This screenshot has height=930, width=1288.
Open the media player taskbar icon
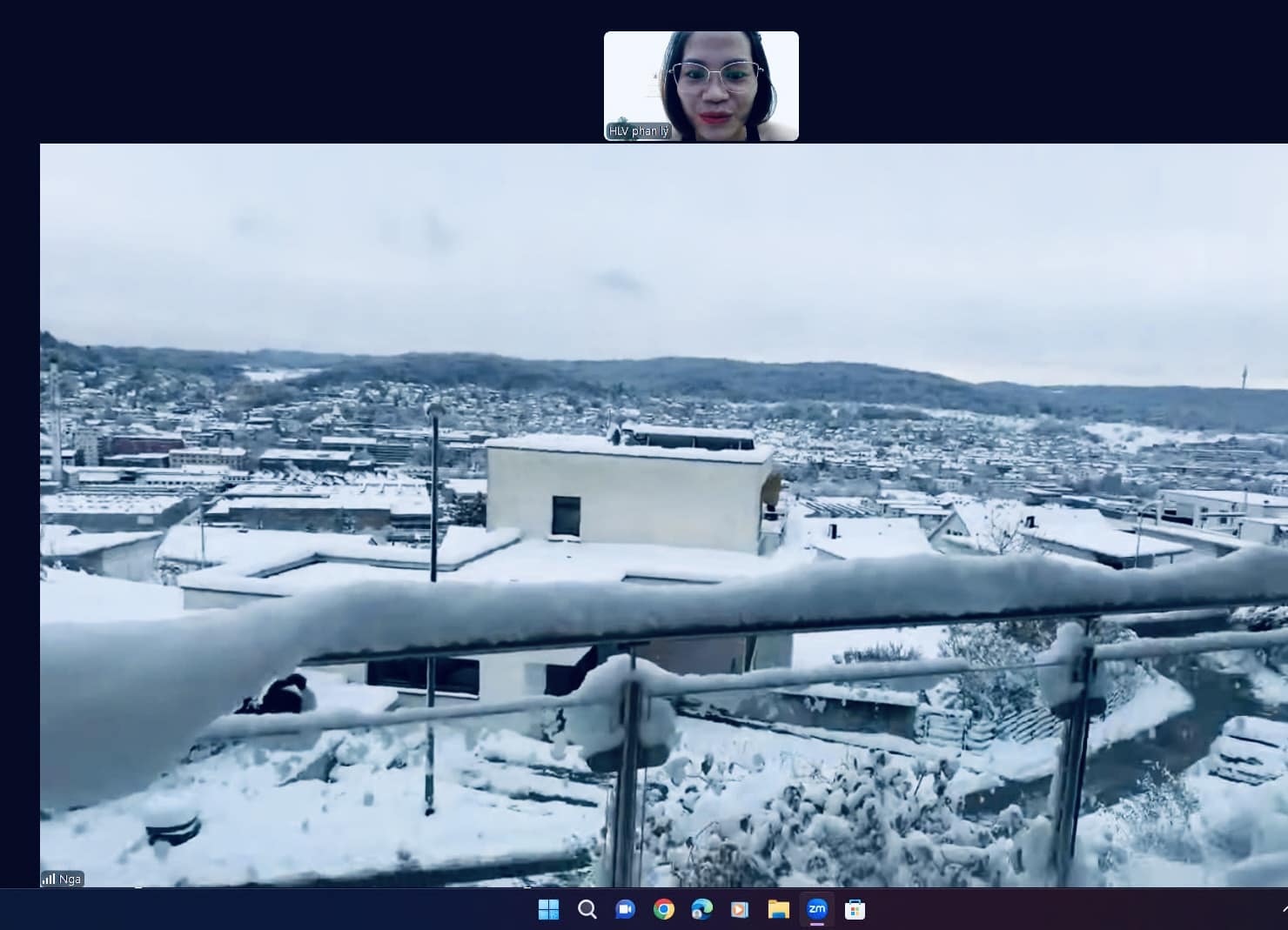click(x=740, y=909)
